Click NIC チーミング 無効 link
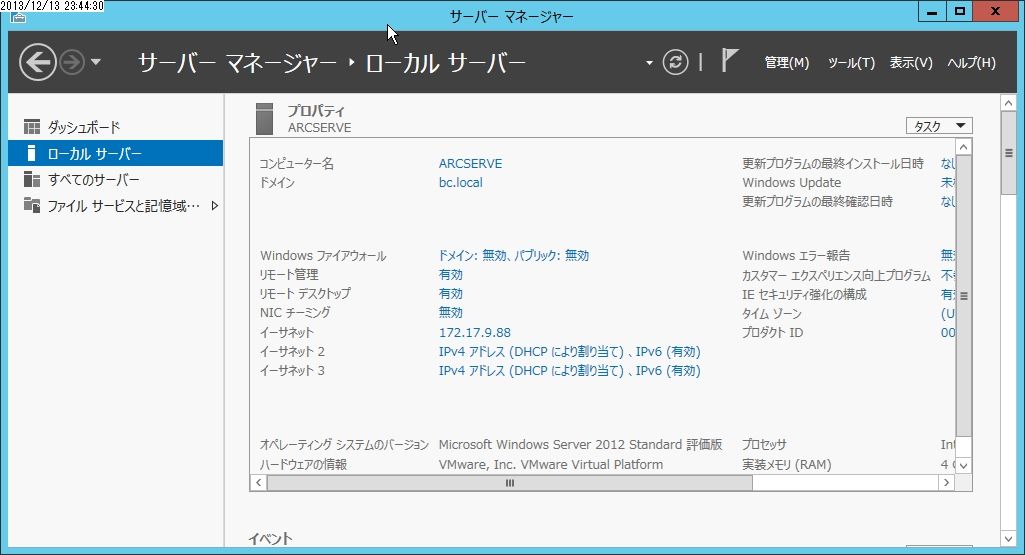 450,312
